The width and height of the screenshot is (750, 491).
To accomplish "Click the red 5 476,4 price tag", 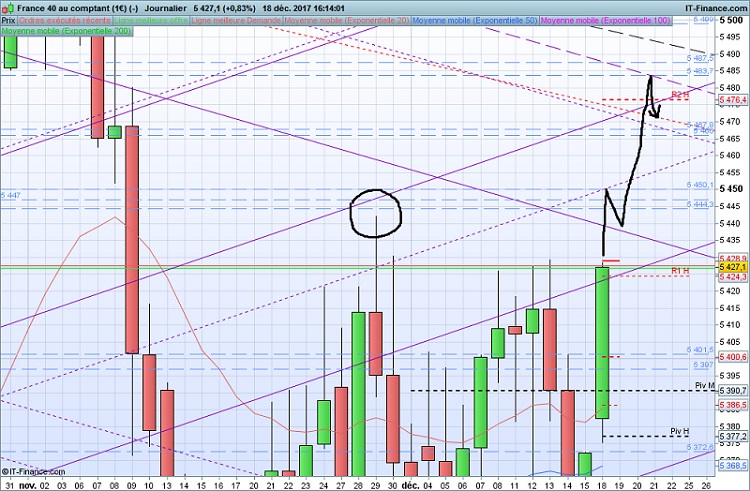I will click(x=732, y=100).
